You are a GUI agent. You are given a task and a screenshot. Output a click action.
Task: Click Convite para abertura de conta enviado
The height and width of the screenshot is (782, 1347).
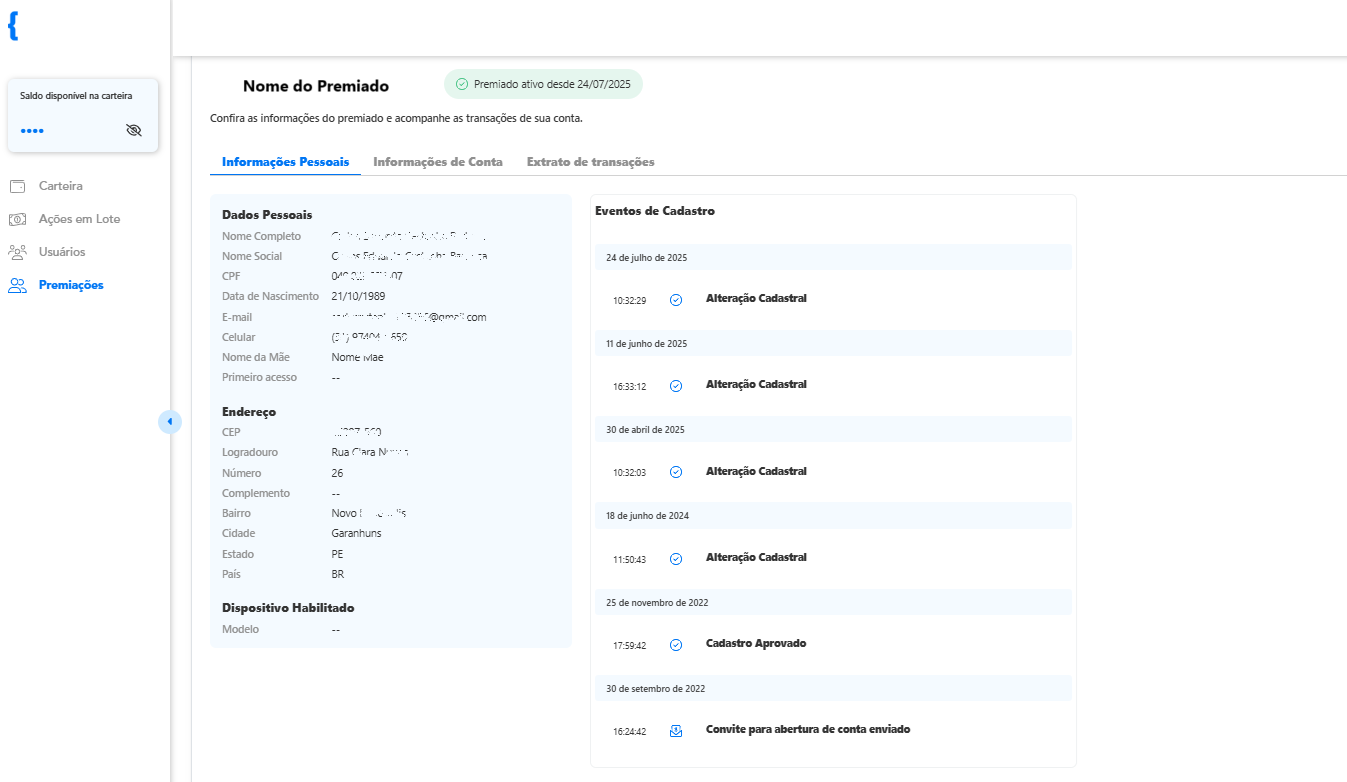tap(808, 729)
